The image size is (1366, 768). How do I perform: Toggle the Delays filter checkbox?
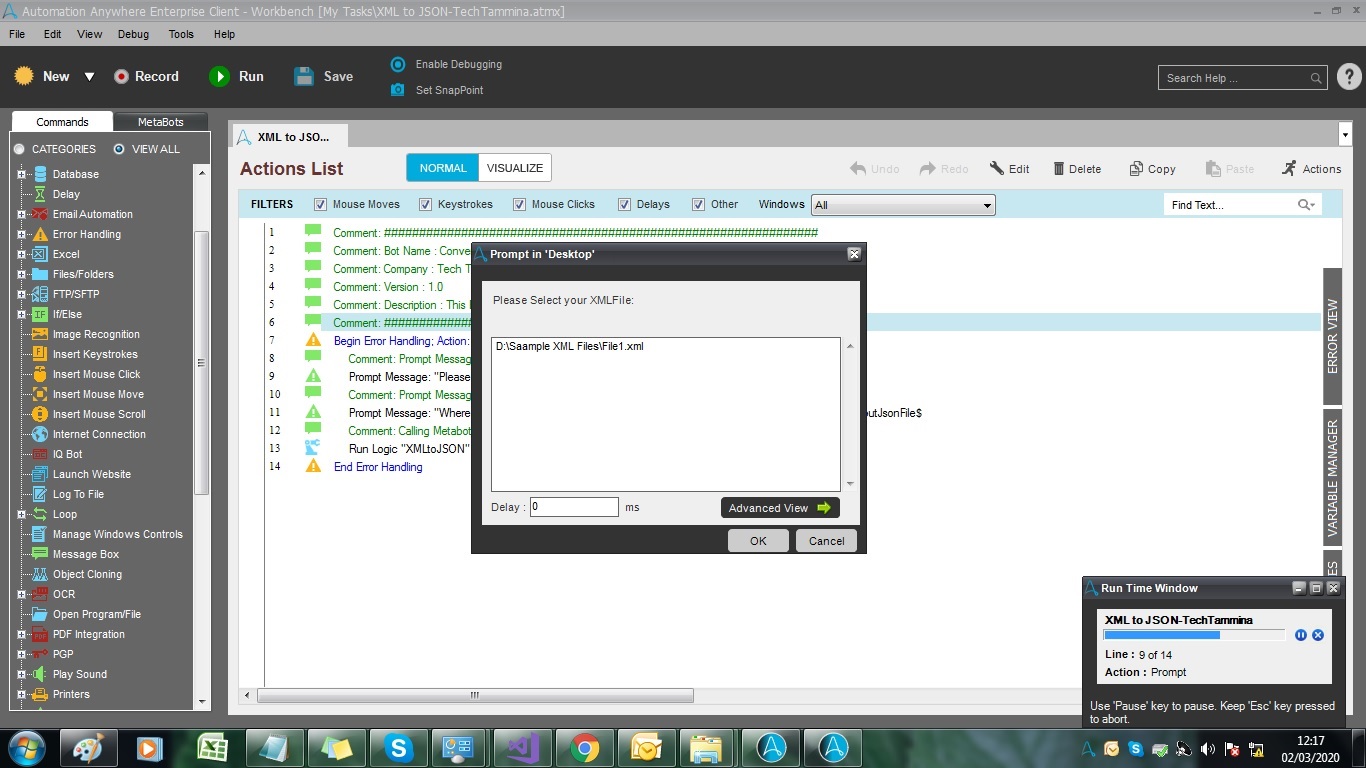pyautogui.click(x=624, y=204)
